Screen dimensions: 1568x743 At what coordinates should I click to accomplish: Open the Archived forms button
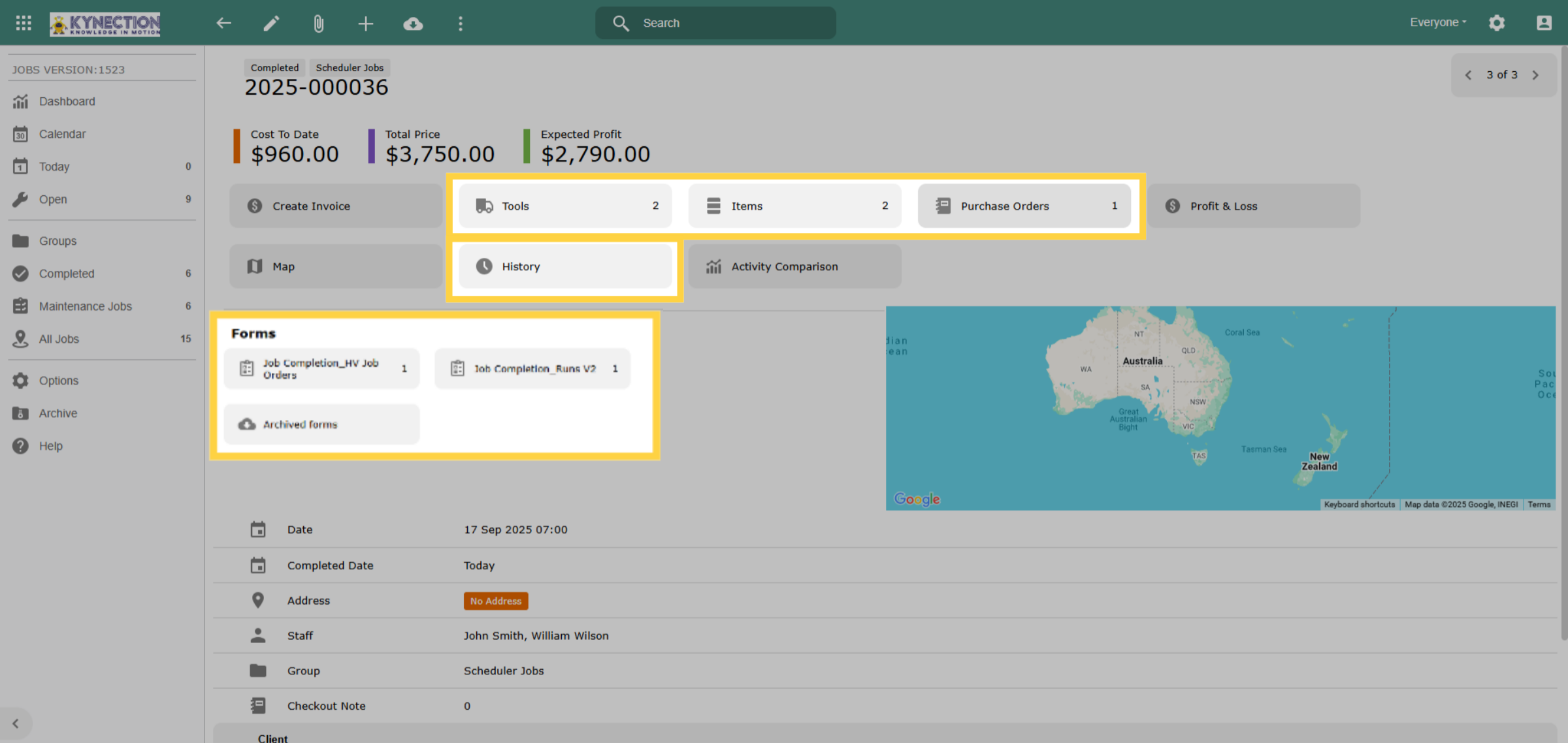[x=321, y=424]
